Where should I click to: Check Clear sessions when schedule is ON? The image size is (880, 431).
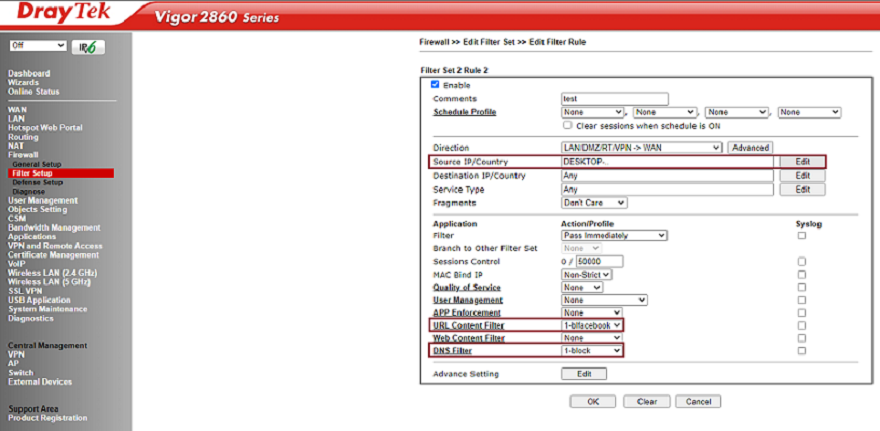click(568, 126)
